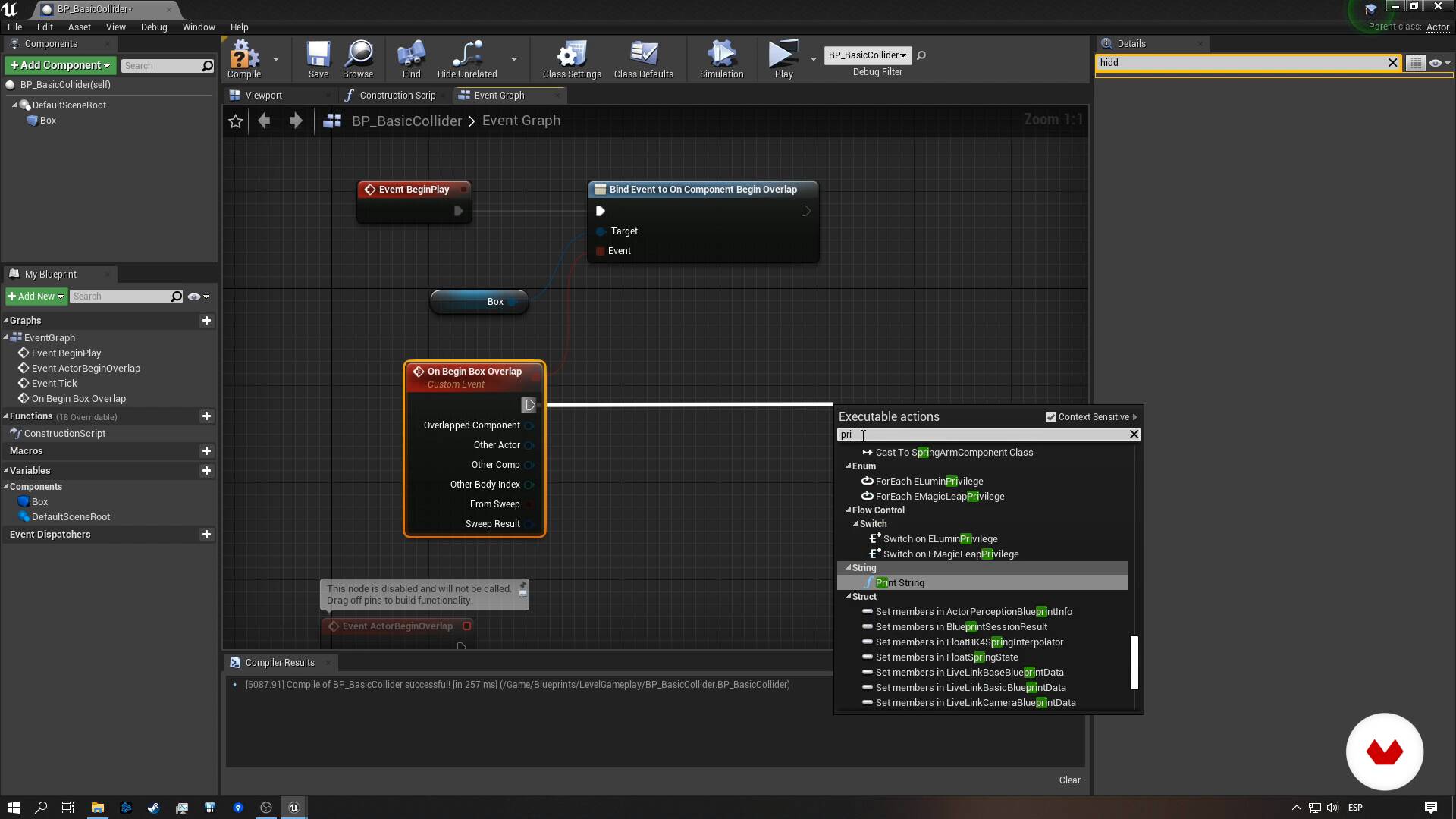Clear the action menu search text
Screen dimensions: 1456x819
coord(1134,435)
